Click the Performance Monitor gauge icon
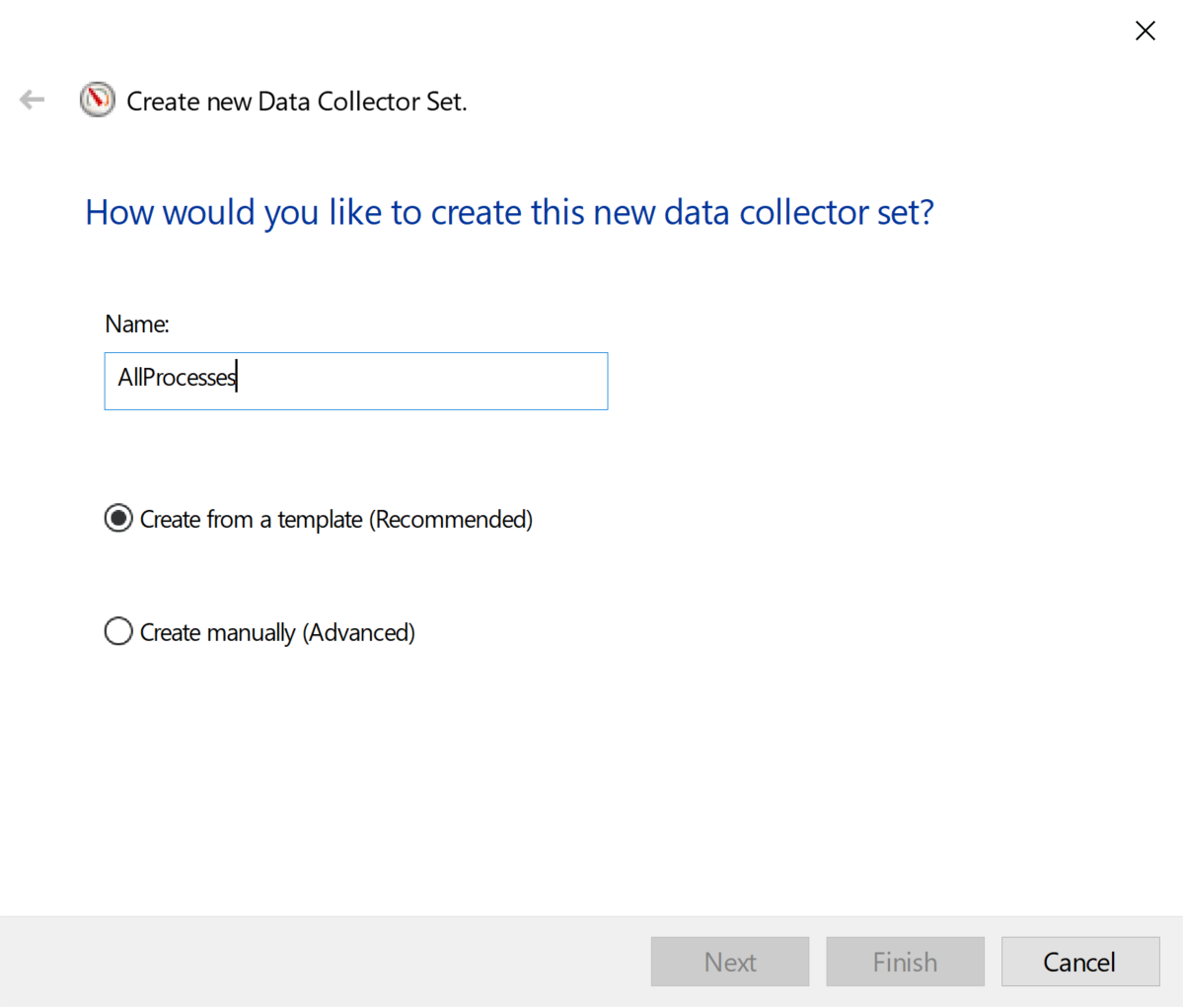This screenshot has height=1008, width=1184. point(98,100)
